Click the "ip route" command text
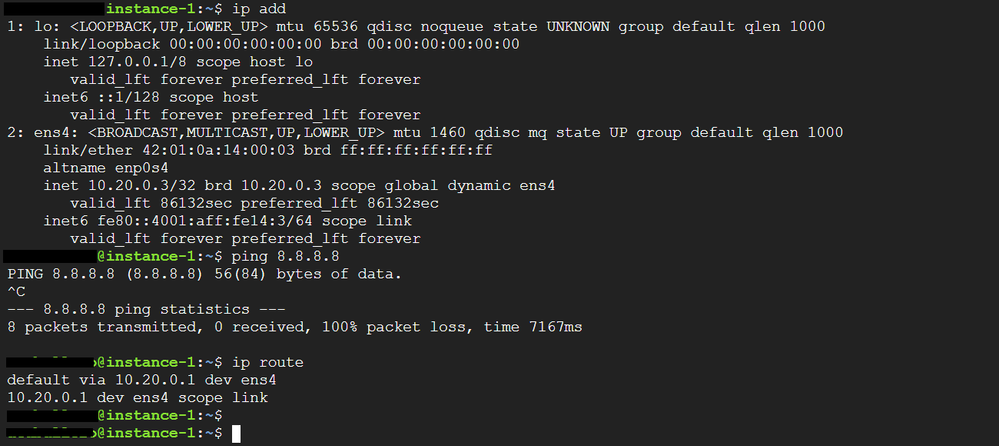Image resolution: width=999 pixels, height=446 pixels. (x=266, y=361)
